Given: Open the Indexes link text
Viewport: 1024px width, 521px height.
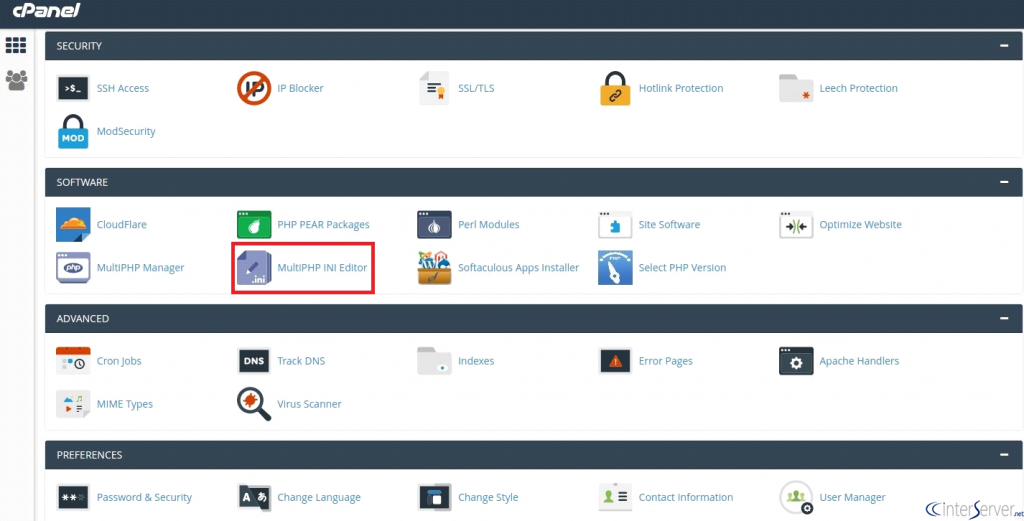Looking at the screenshot, I should (x=476, y=361).
